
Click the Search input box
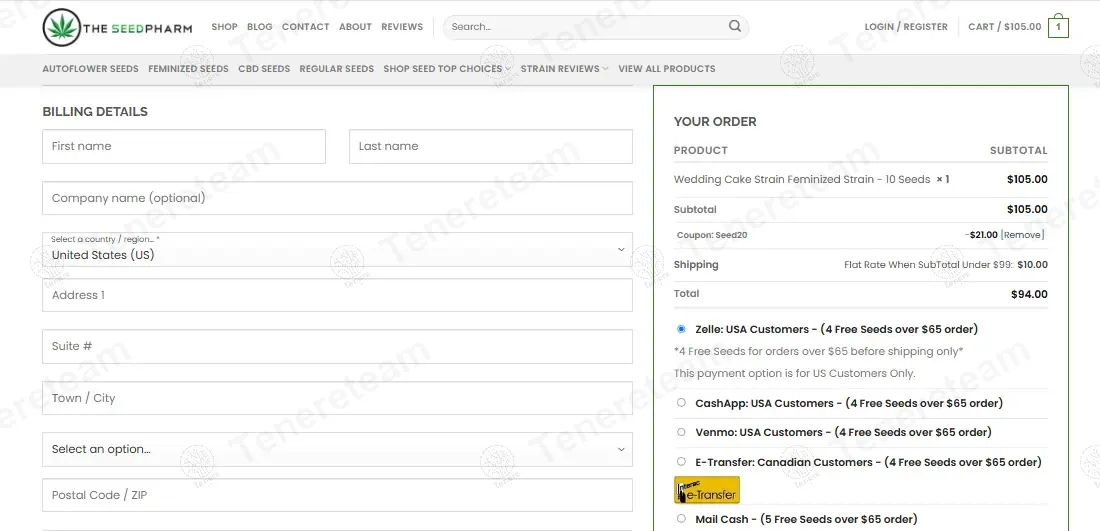click(x=585, y=27)
